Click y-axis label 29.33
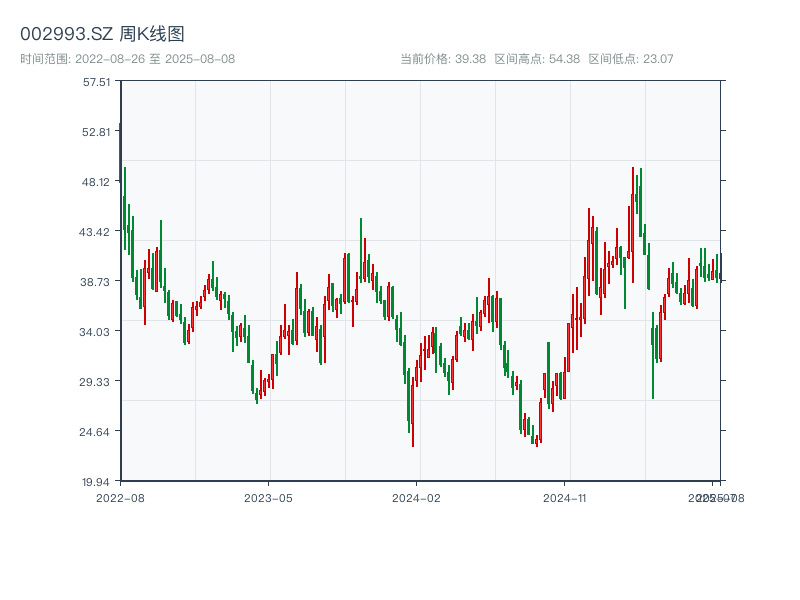 [x=95, y=382]
